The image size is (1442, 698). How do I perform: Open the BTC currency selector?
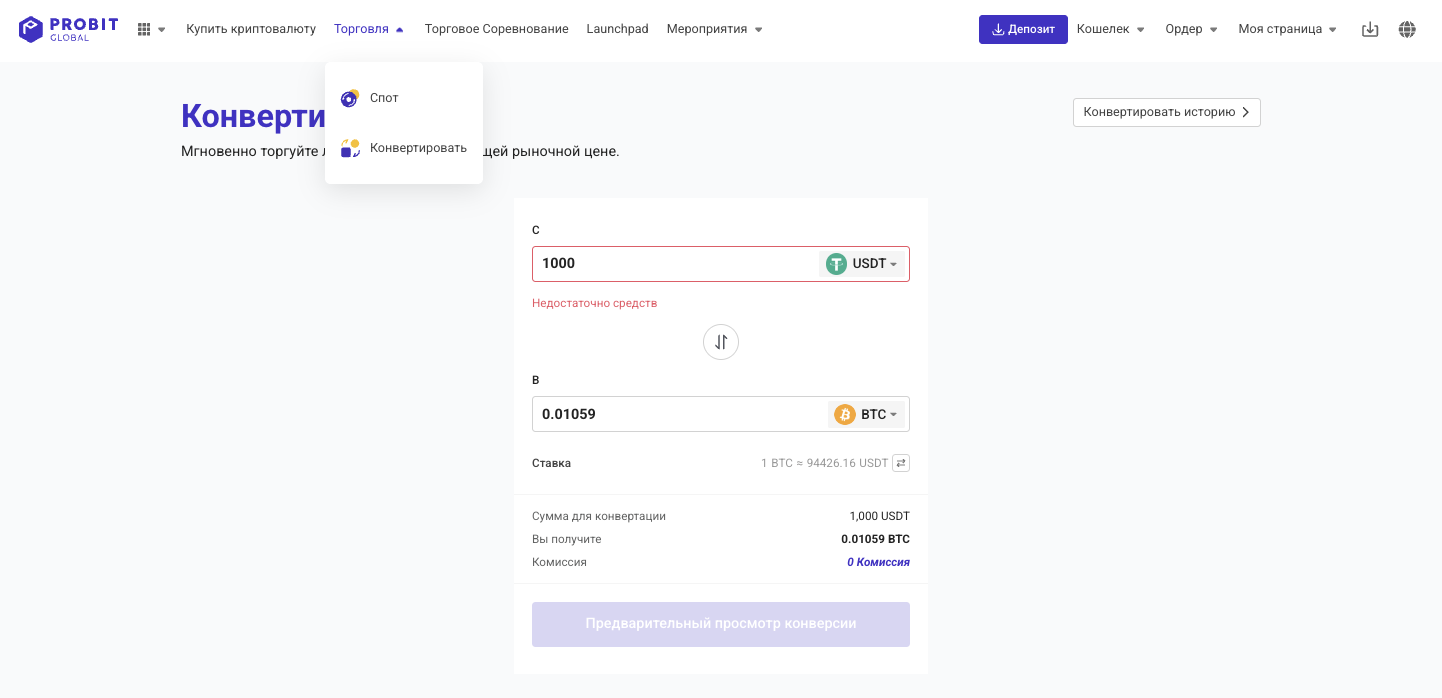point(867,414)
